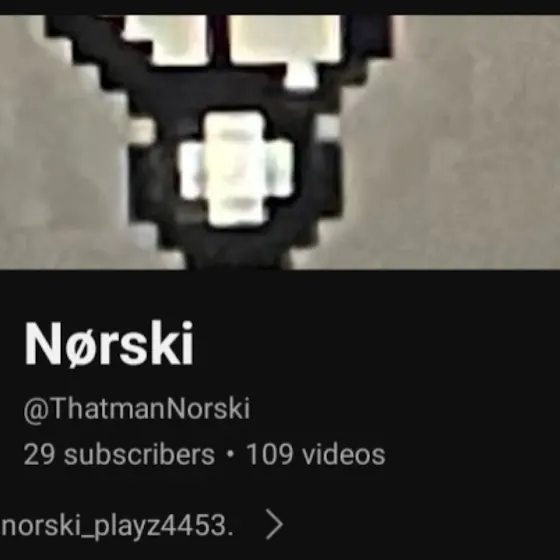Screen dimensions: 560x560
Task: Select the @ThatmanNorski handle text
Action: click(x=136, y=409)
